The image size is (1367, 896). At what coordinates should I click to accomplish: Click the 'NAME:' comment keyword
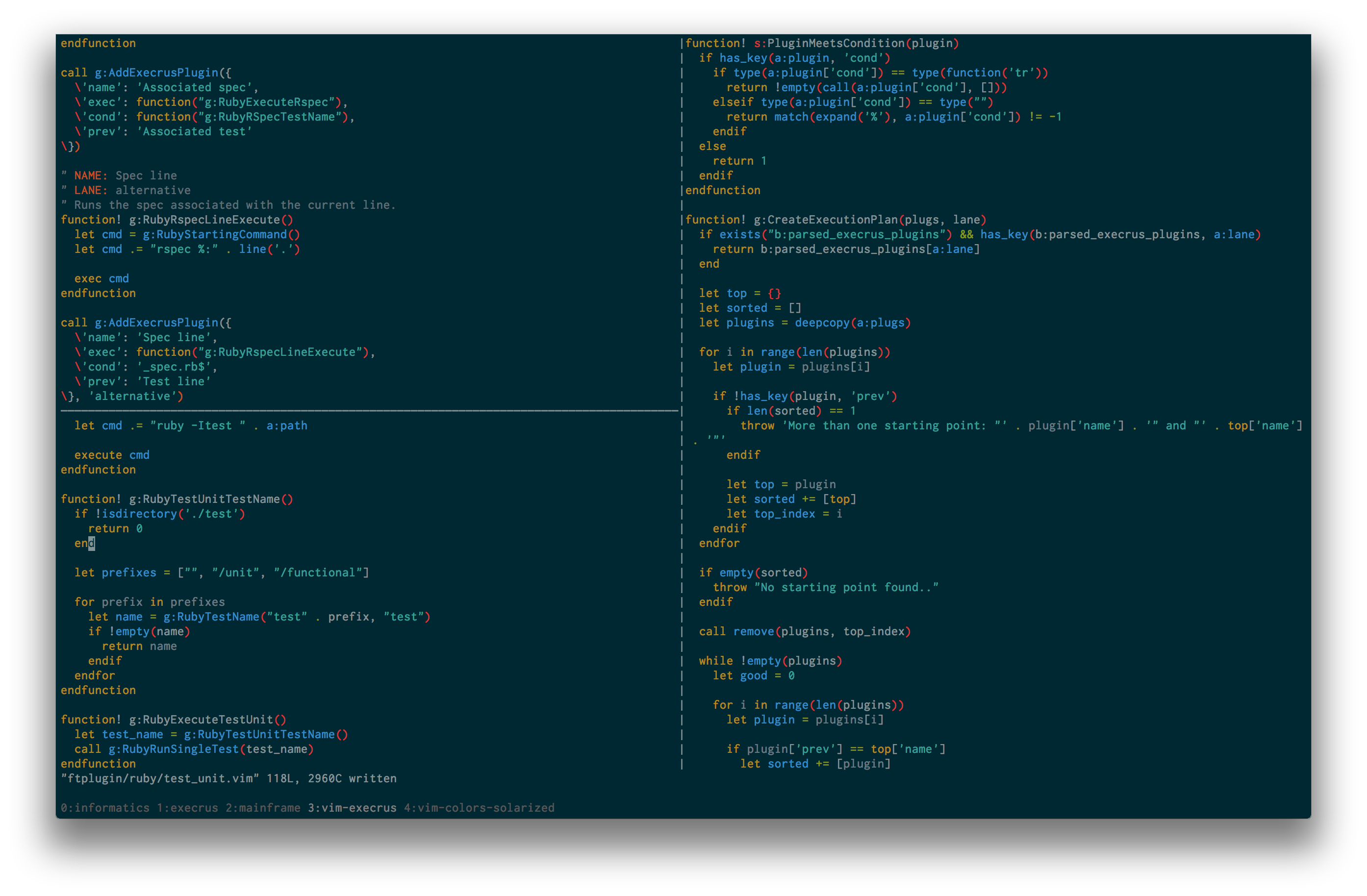pos(91,176)
